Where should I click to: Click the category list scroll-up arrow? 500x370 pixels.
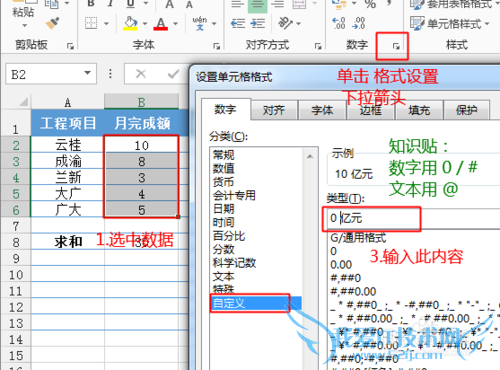[x=310, y=156]
